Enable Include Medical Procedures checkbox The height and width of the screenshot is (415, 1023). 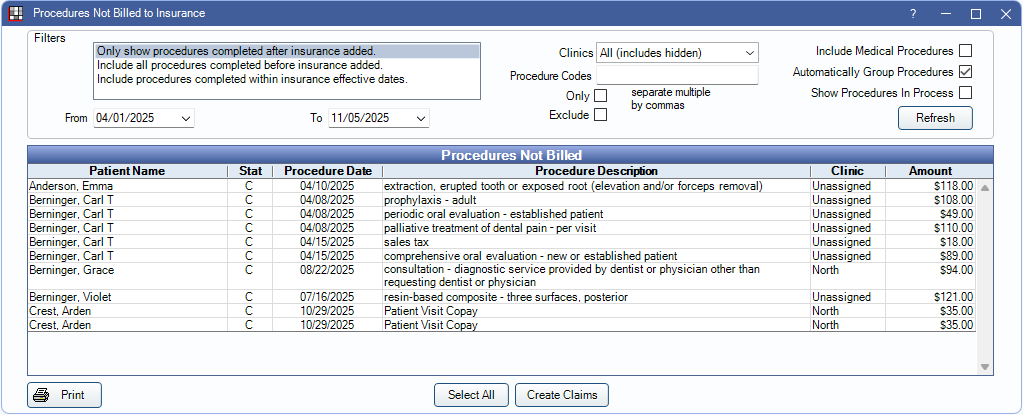[x=965, y=51]
